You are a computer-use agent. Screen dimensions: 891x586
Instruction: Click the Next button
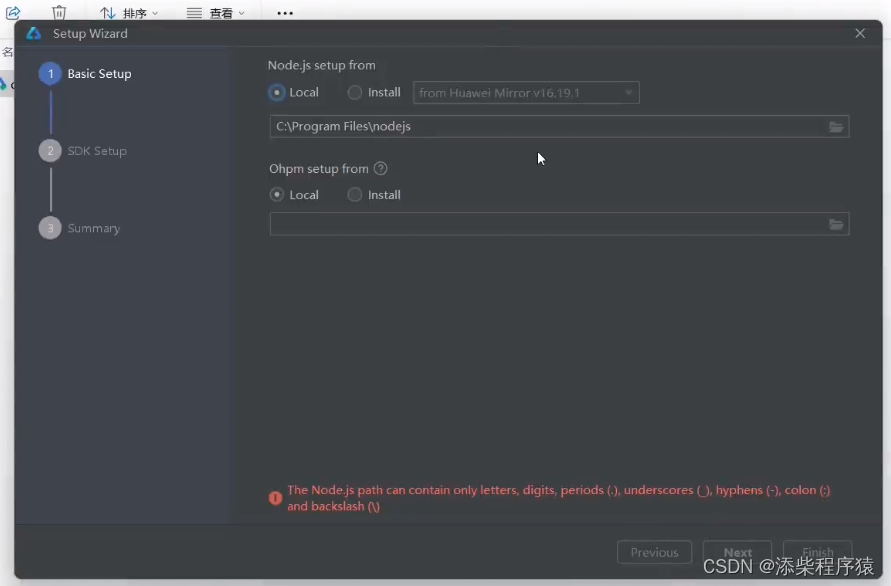[737, 552]
